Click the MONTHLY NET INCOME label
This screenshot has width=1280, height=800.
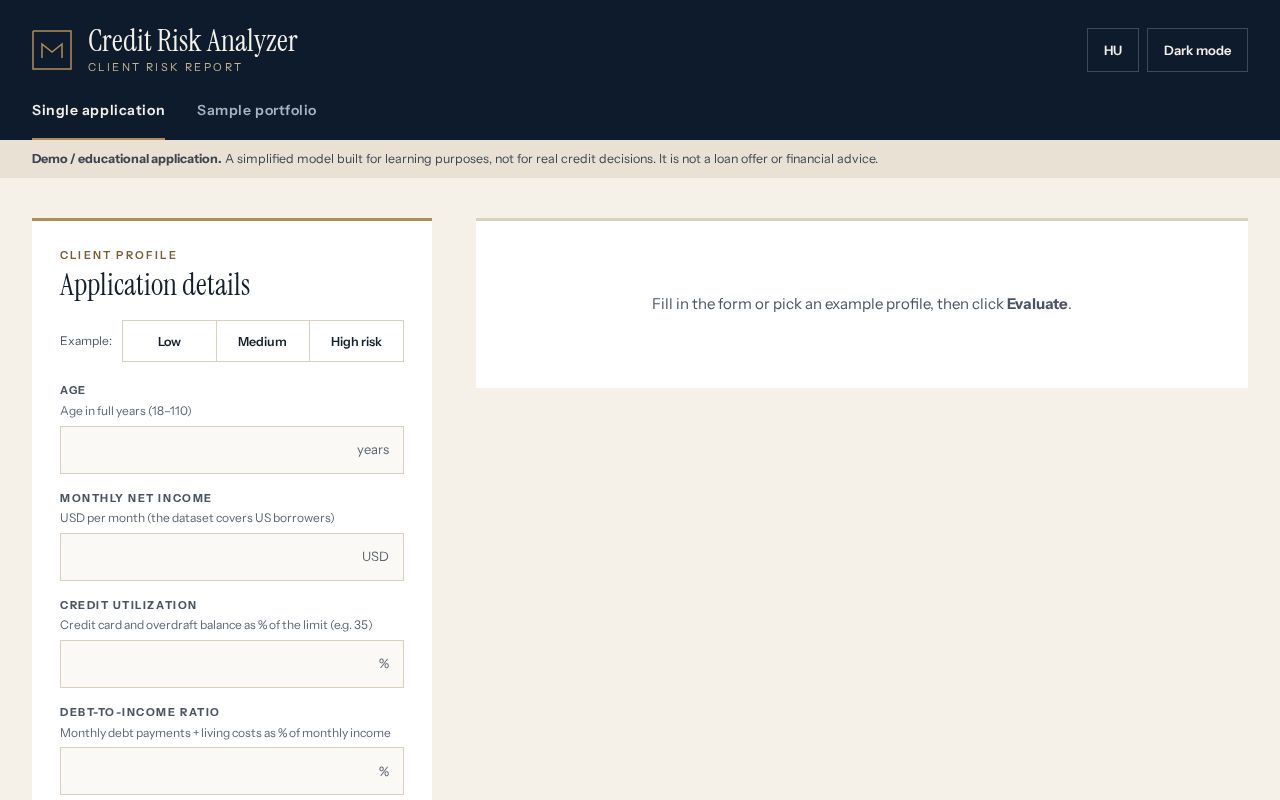pyautogui.click(x=136, y=498)
